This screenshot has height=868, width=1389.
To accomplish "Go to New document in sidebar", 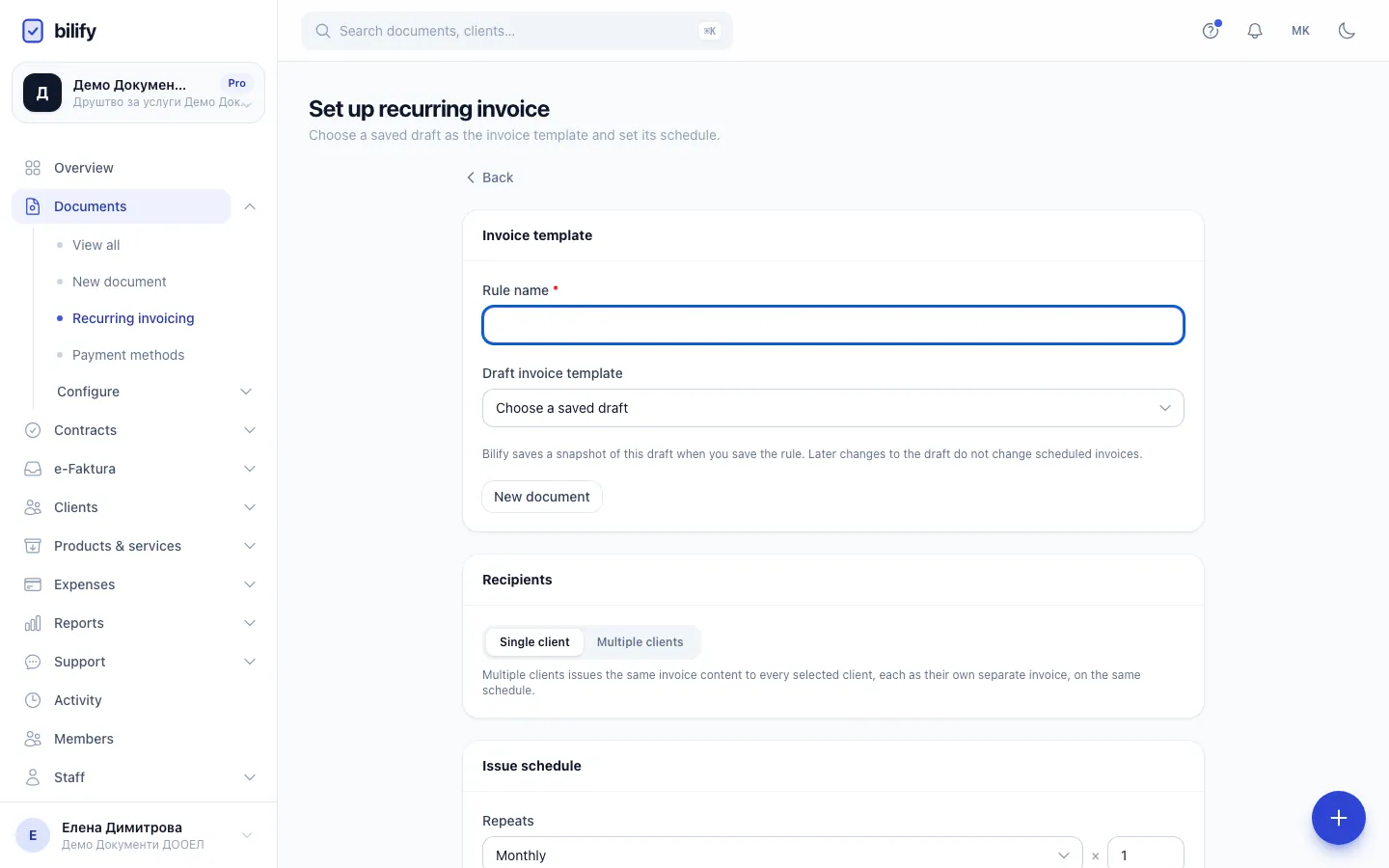I will [x=120, y=282].
